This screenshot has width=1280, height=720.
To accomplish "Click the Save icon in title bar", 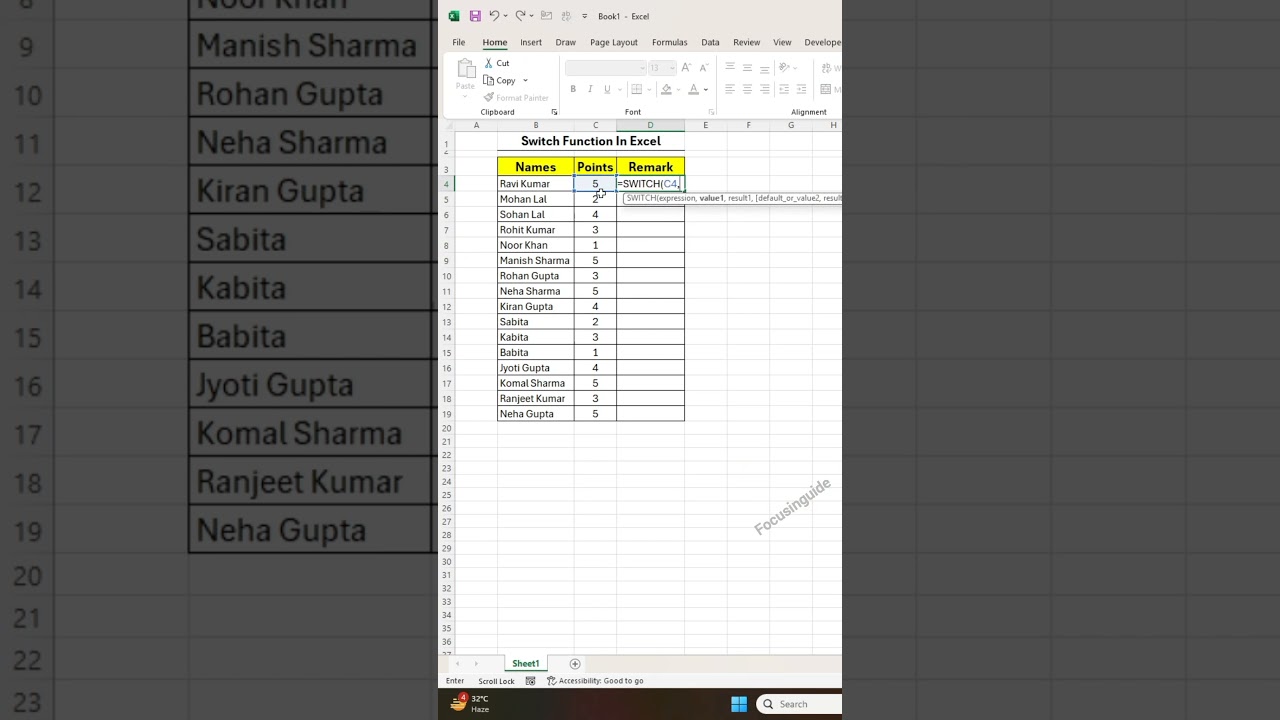I will coord(475,16).
